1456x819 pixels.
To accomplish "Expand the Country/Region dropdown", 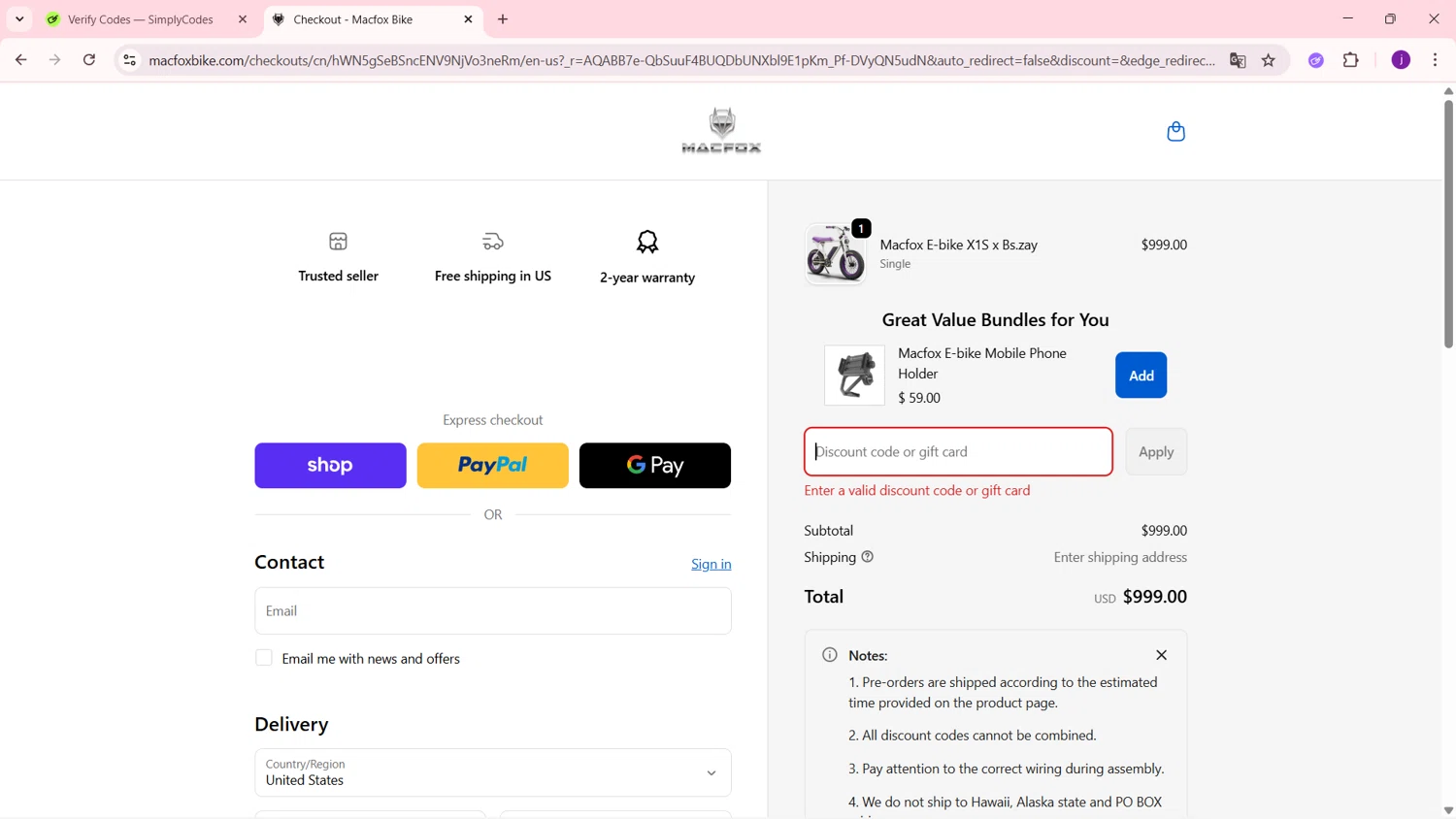I will coord(493,772).
